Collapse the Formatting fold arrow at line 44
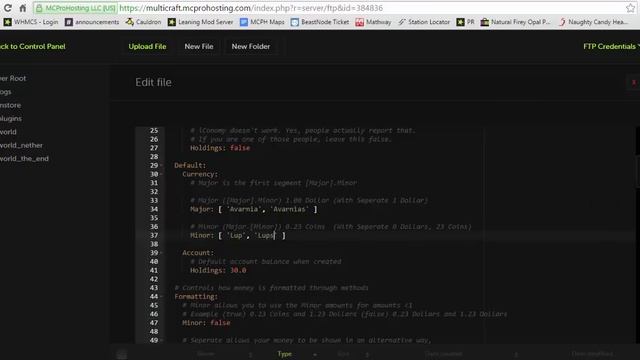The height and width of the screenshot is (360, 640). (161, 297)
